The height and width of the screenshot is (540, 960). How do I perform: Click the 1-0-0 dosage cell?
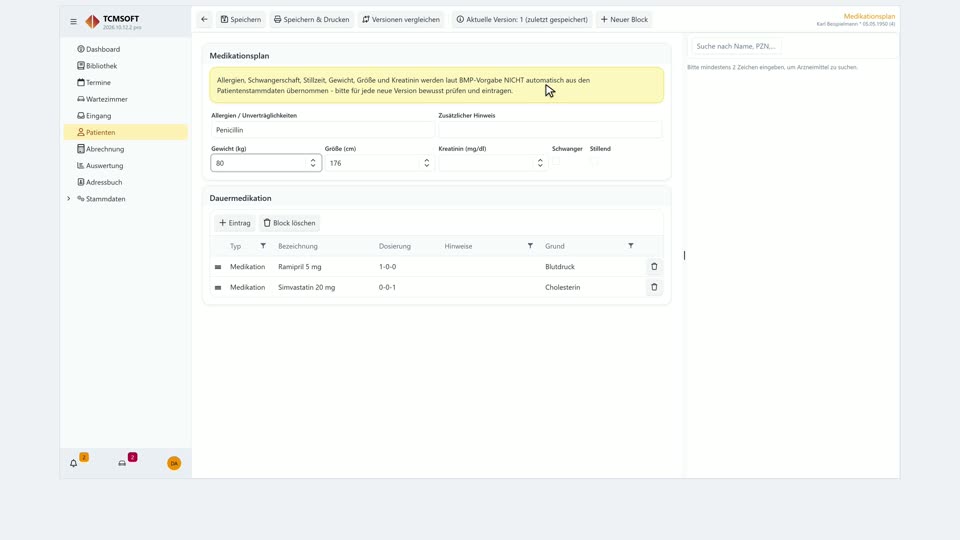[387, 267]
